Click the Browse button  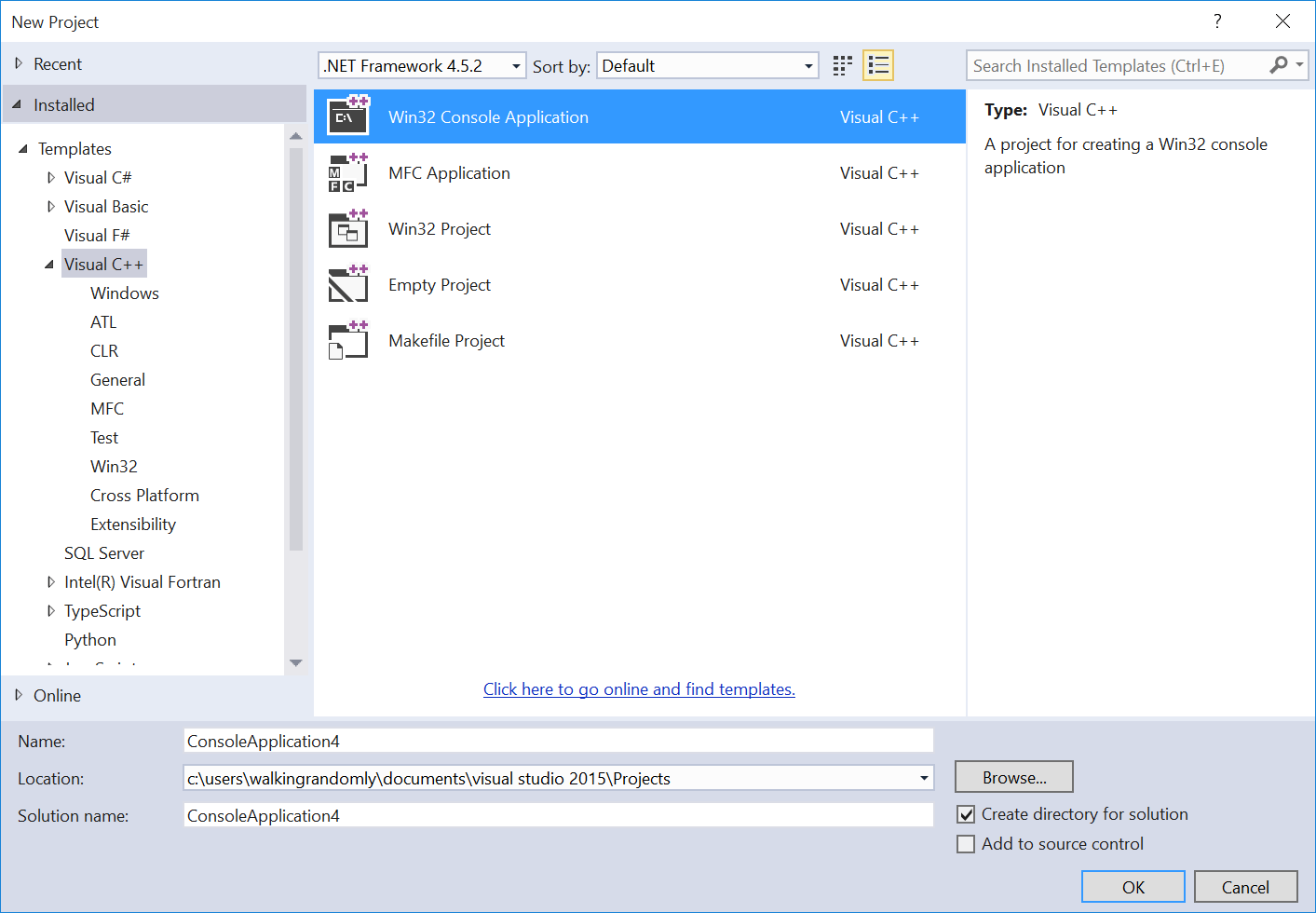(1013, 776)
